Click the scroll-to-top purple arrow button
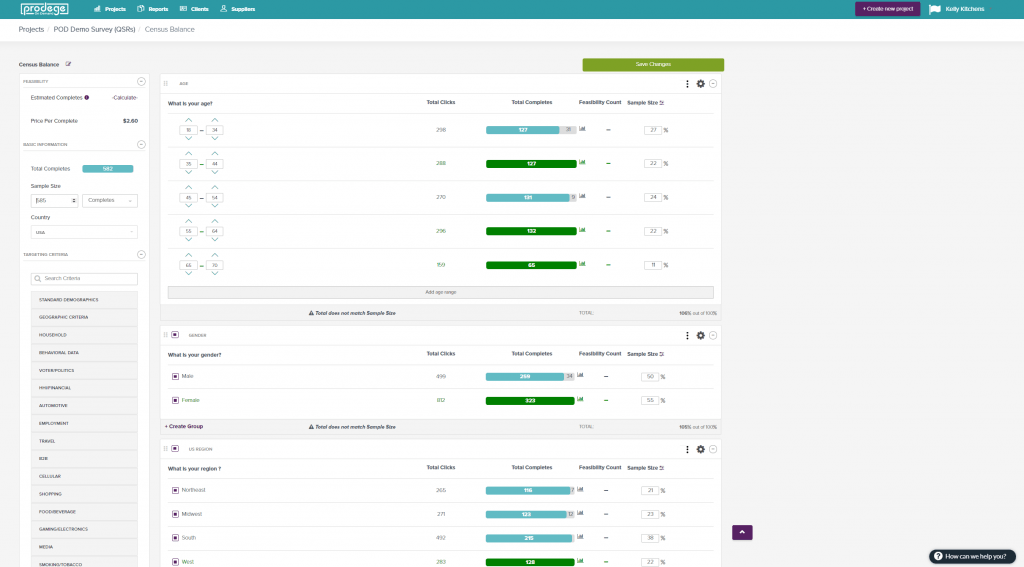This screenshot has height=567, width=1024. 742,532
